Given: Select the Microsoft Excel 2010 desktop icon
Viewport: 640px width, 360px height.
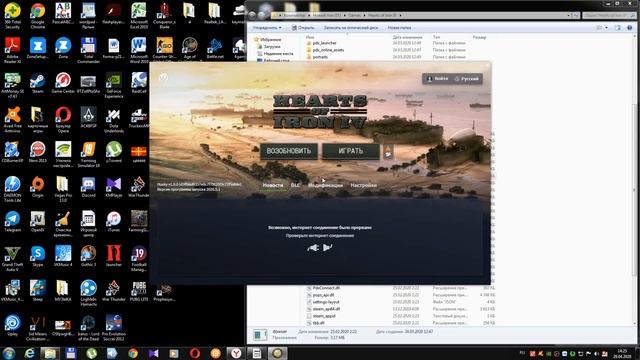Looking at the screenshot, I should click(139, 16).
